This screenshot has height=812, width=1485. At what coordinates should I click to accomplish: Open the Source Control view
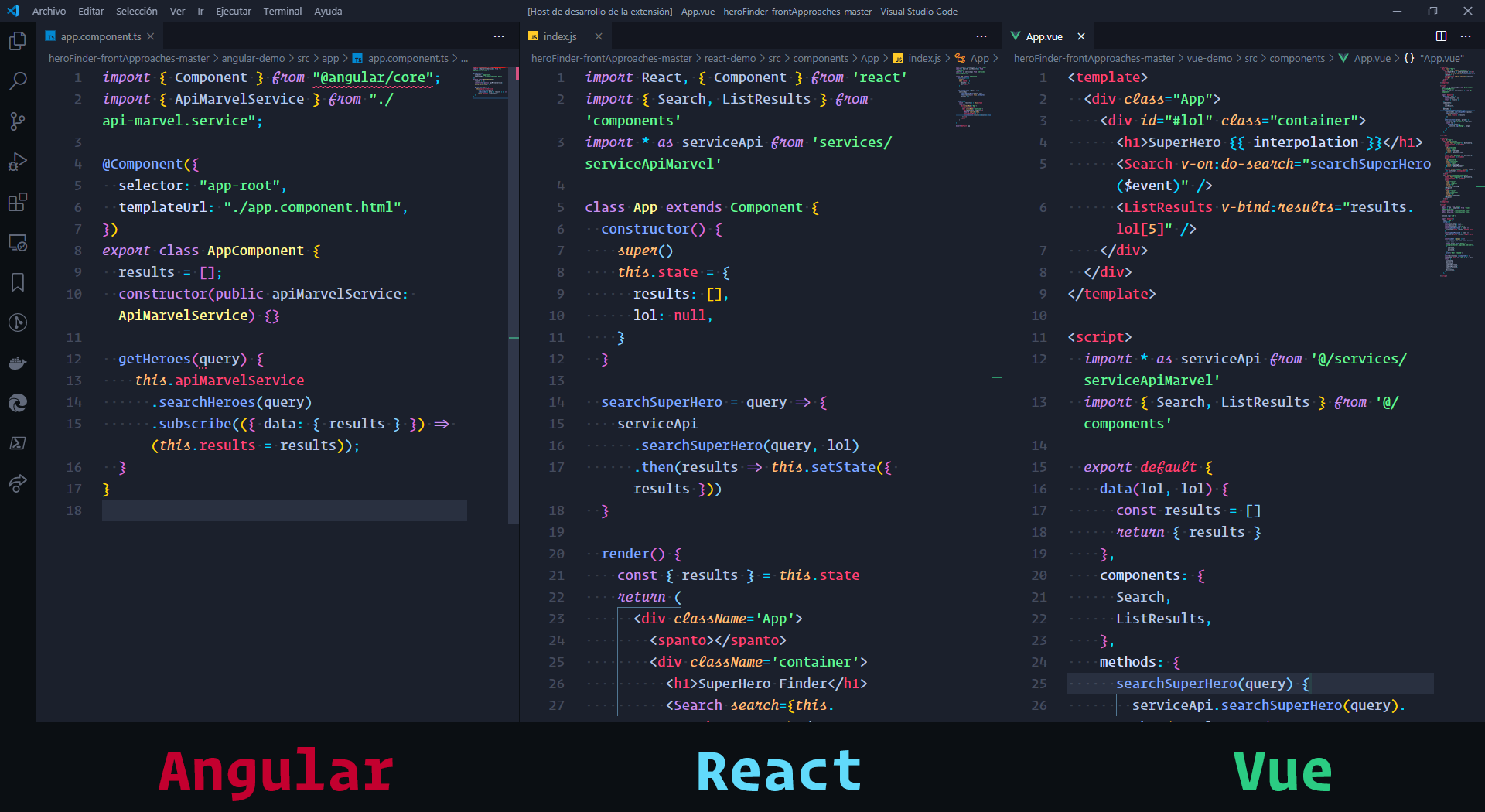click(17, 121)
